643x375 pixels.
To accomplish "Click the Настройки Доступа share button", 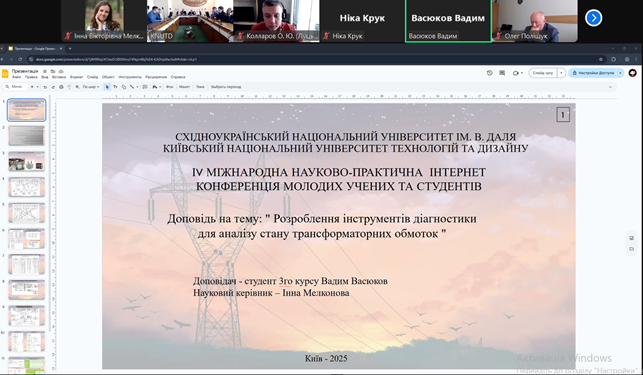I will 593,73.
